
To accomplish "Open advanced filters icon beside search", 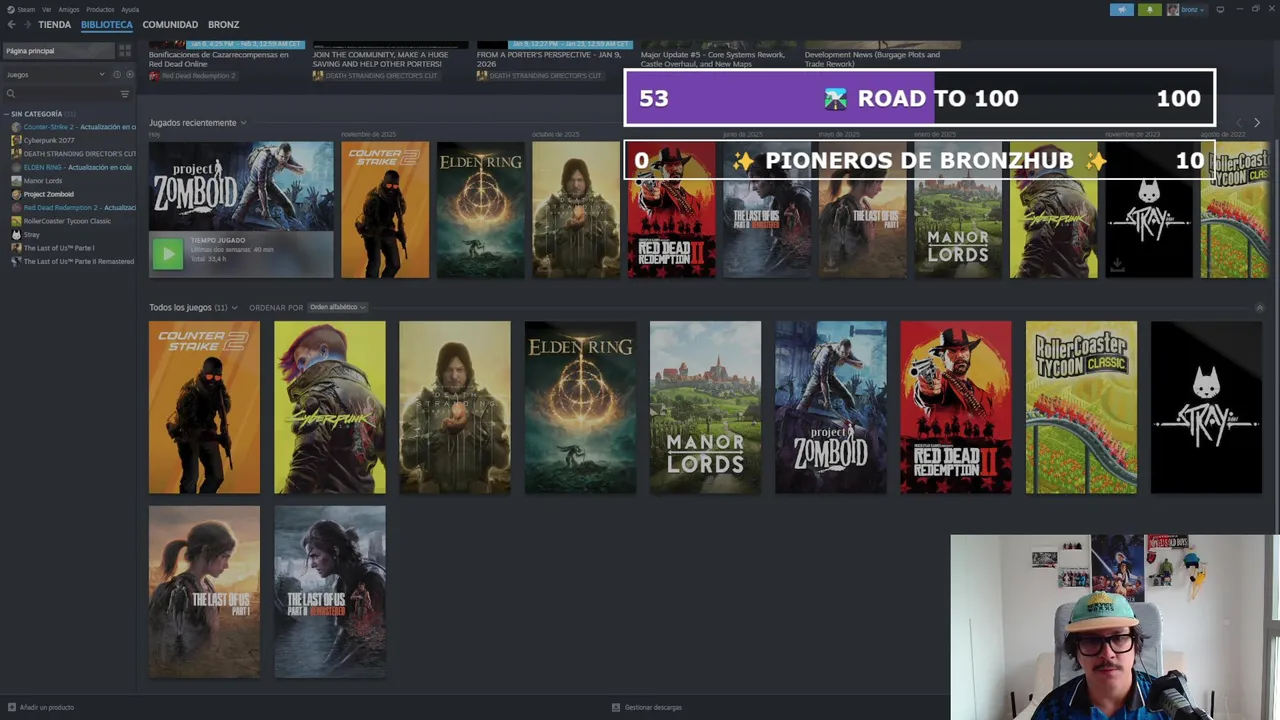I will pyautogui.click(x=125, y=94).
